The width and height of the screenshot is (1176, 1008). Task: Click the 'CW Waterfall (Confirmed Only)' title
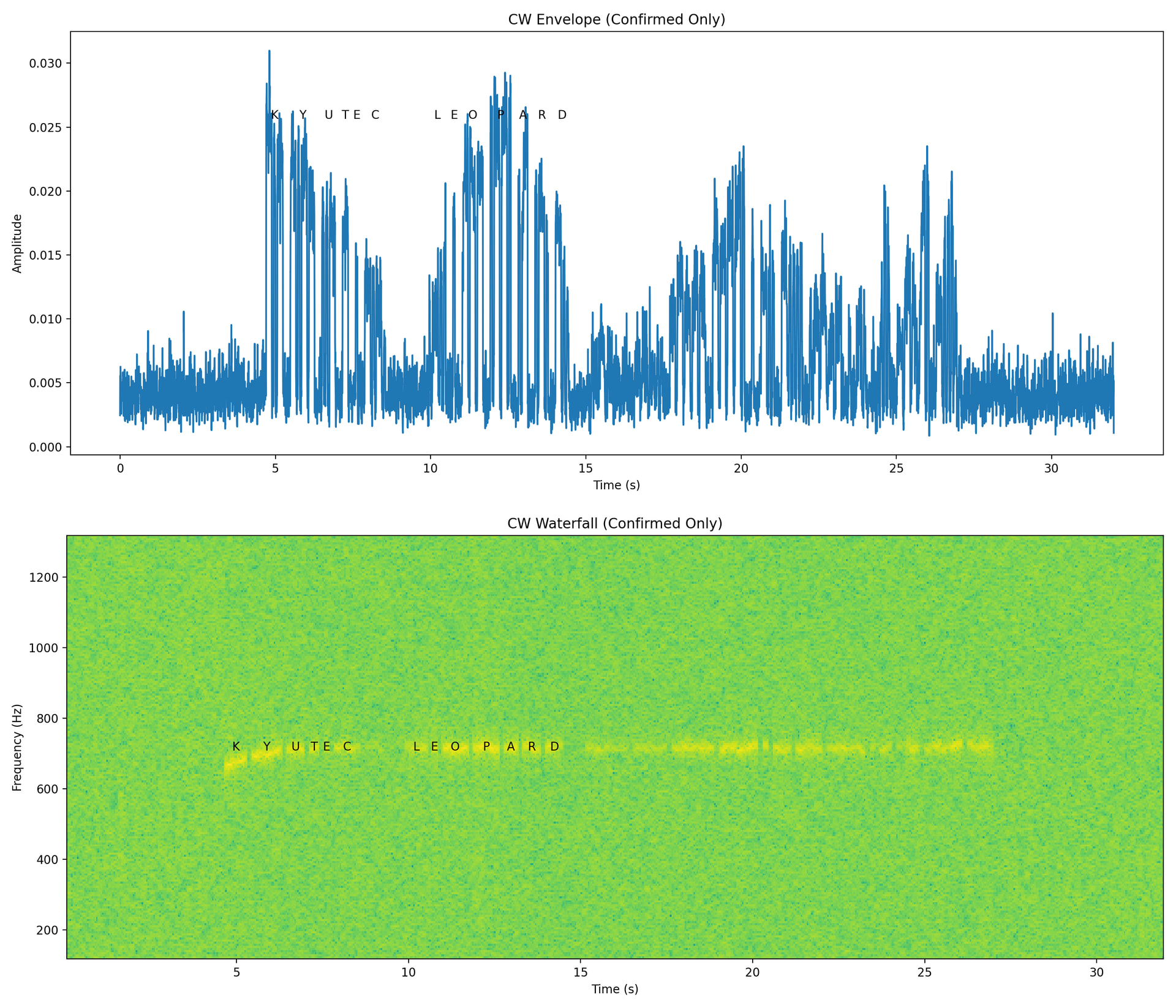614,524
